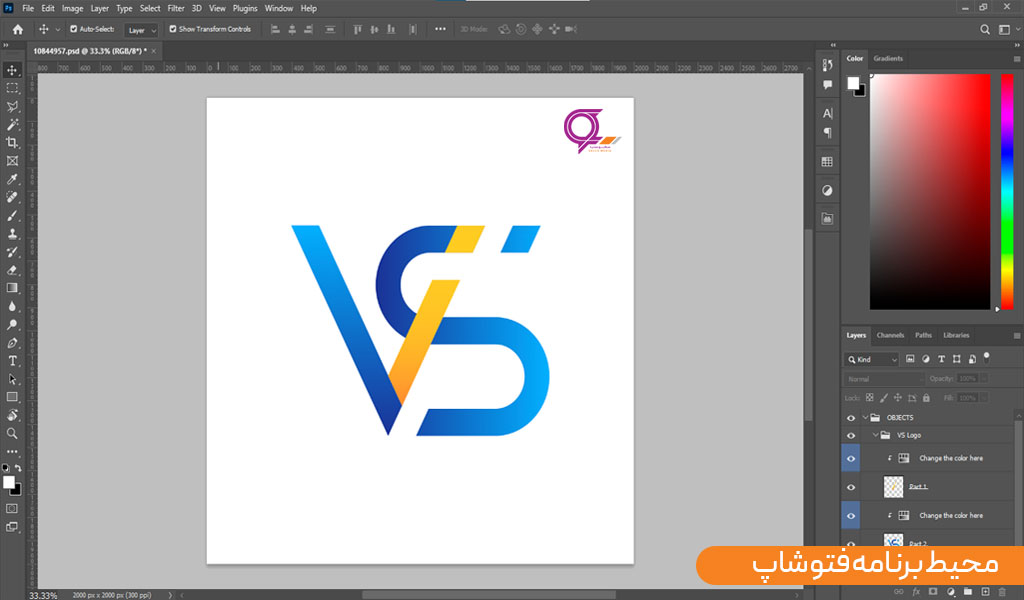
Task: Hide the Change the color here layer below Part 1
Action: click(850, 516)
